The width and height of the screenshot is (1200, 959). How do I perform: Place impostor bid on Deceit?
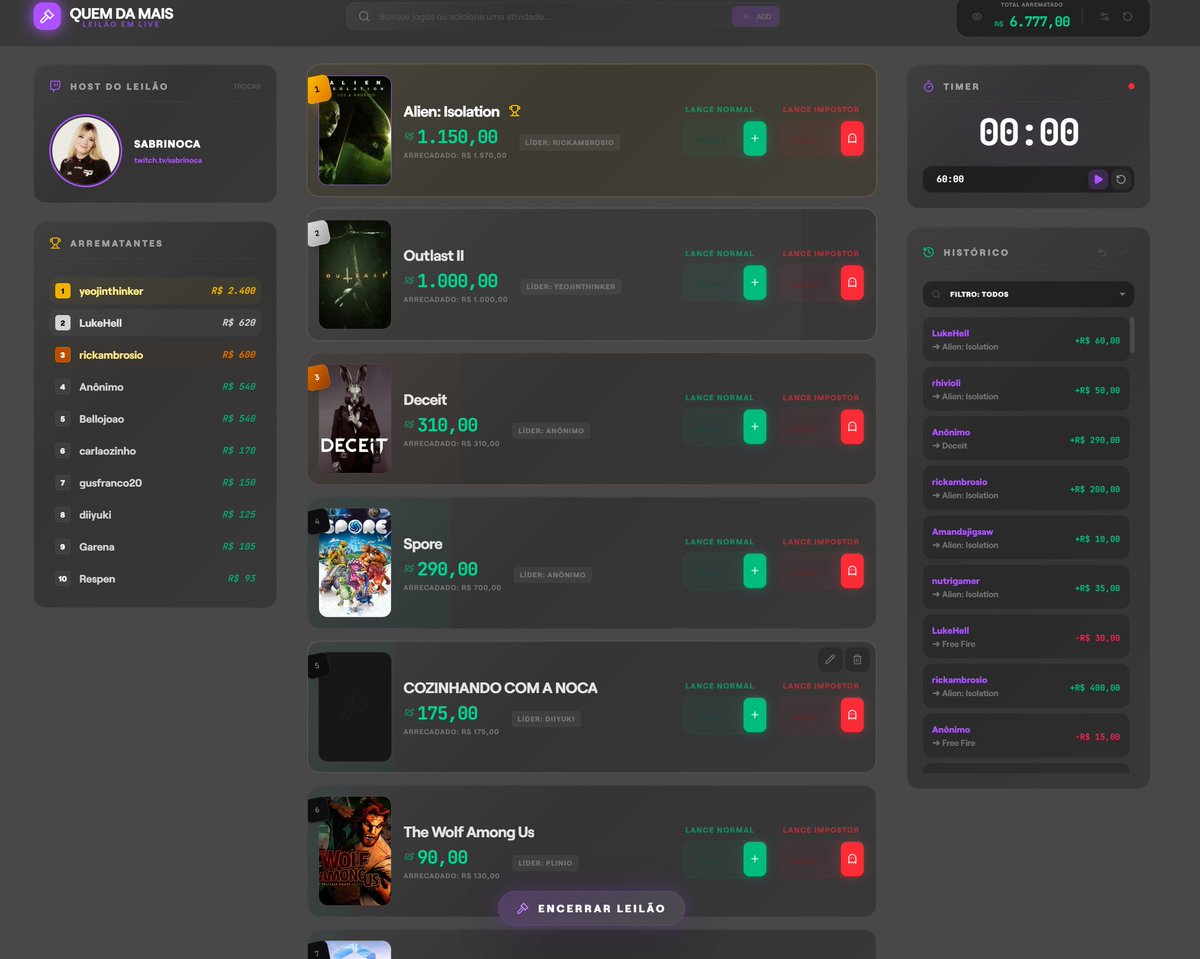[x=852, y=426]
